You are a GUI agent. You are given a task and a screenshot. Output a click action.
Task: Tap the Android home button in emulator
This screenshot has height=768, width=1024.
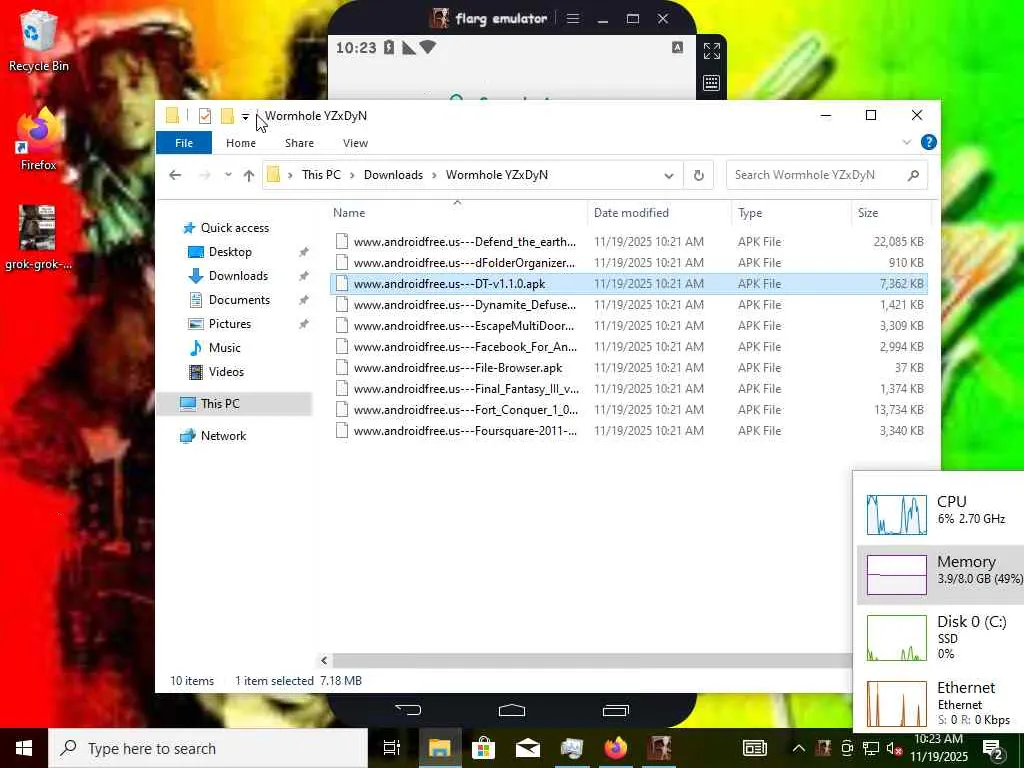click(x=511, y=710)
